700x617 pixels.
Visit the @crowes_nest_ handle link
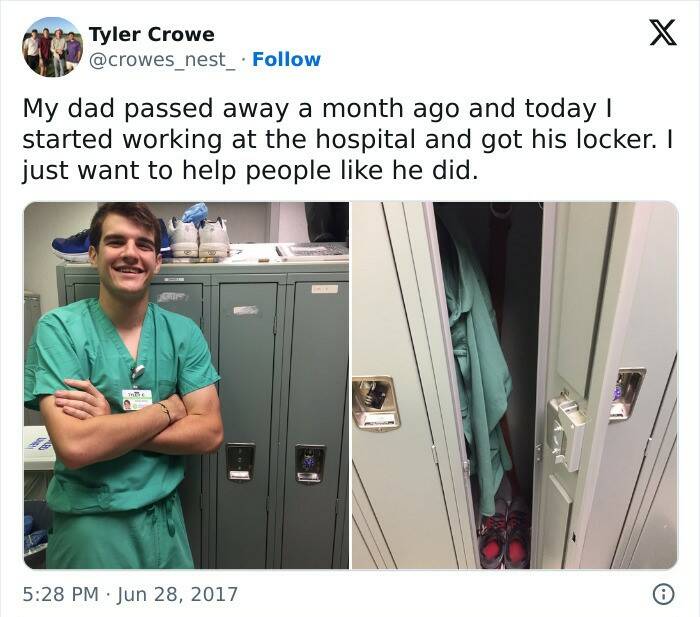(162, 59)
